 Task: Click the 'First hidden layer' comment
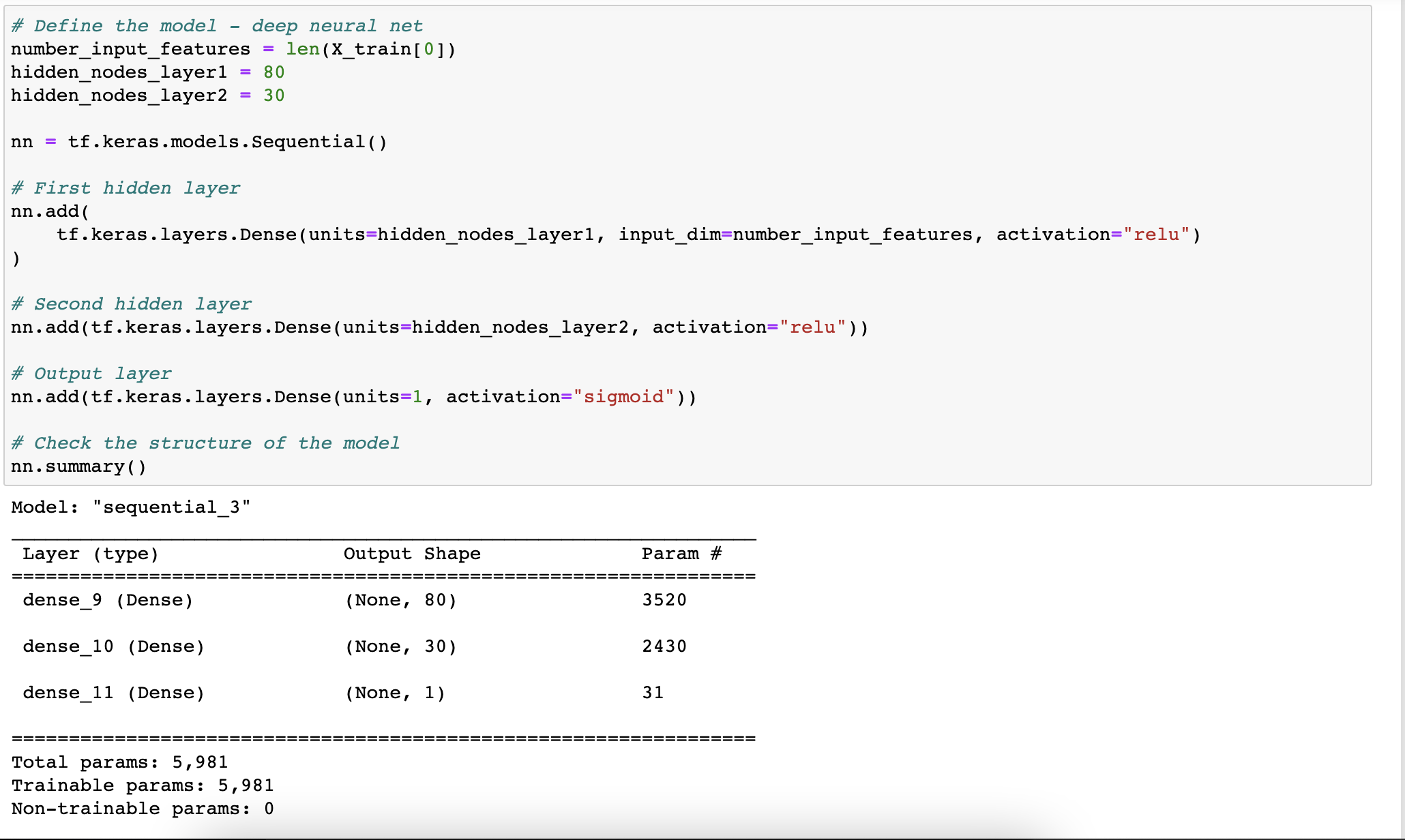(125, 188)
